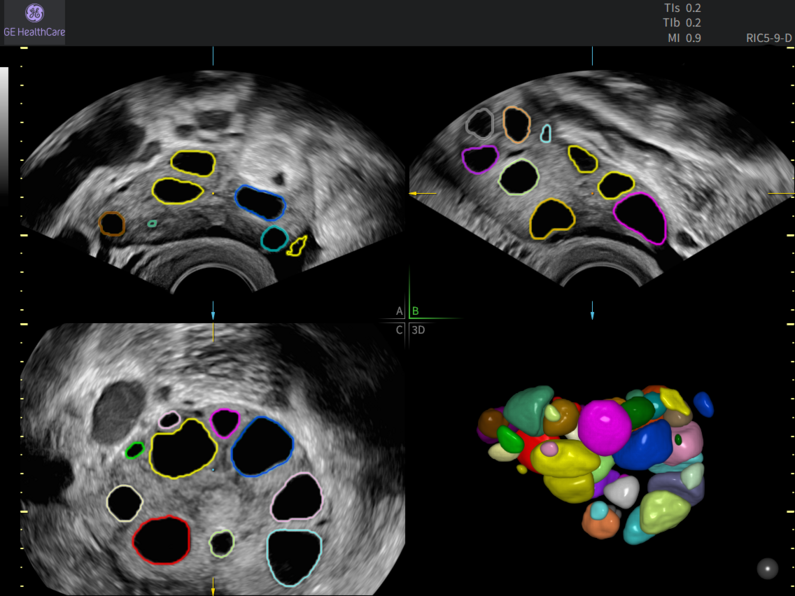Select the large cyan-outlined follicle in plane C

point(295,556)
